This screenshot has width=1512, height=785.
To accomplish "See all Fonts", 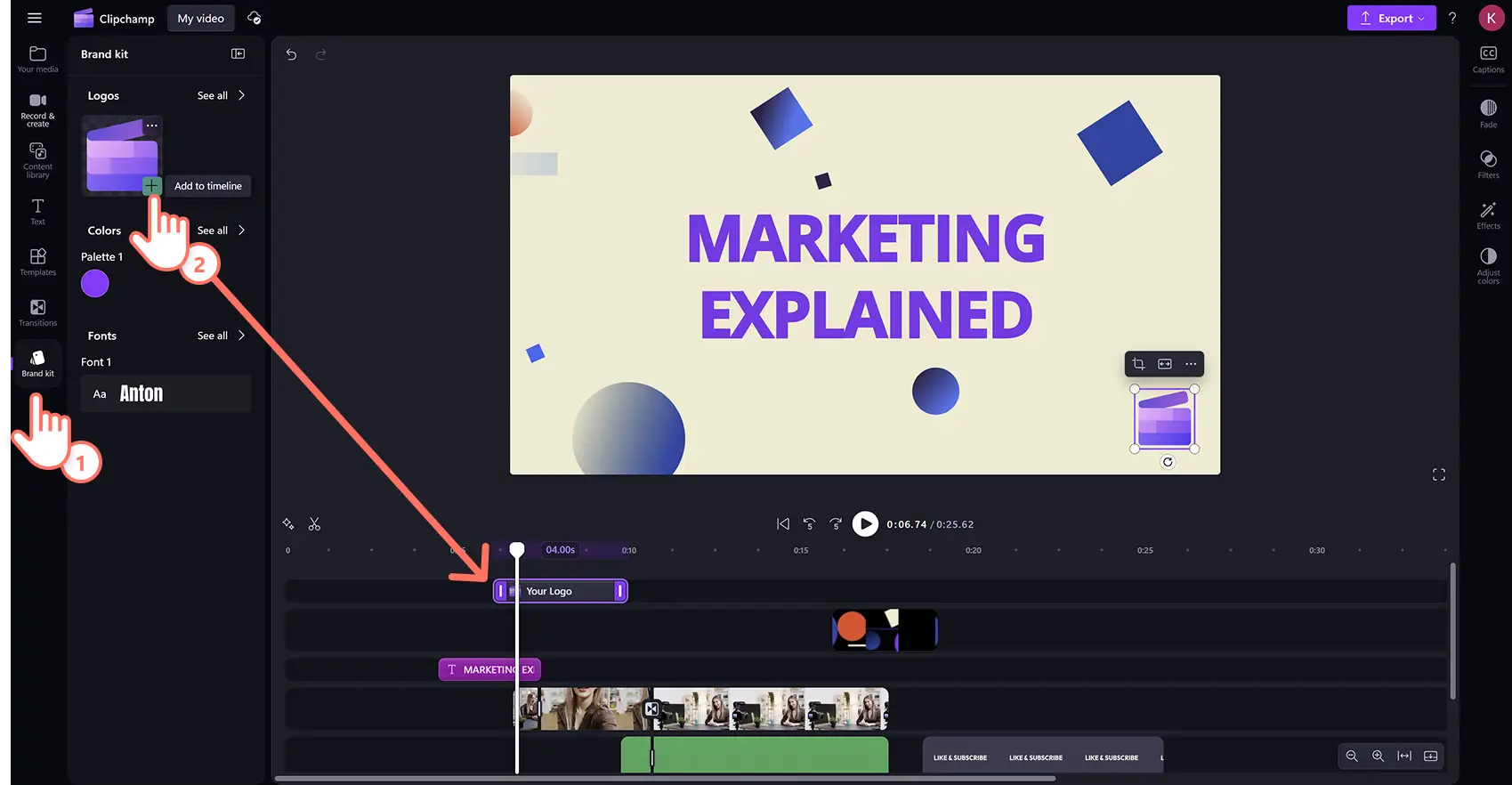I will click(x=221, y=336).
